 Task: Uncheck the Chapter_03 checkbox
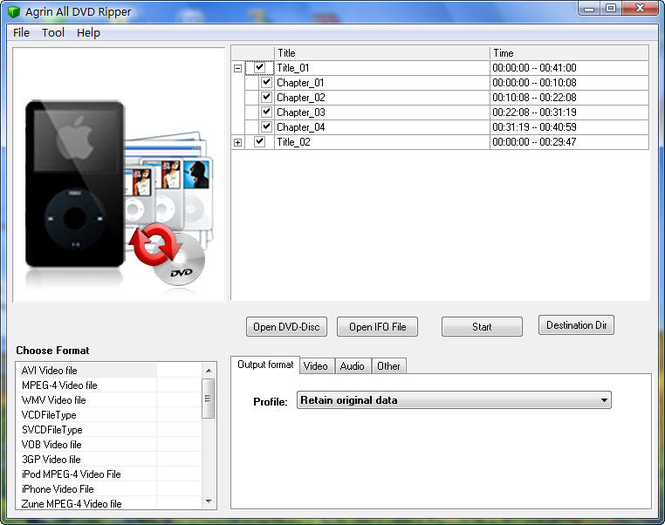click(x=266, y=112)
